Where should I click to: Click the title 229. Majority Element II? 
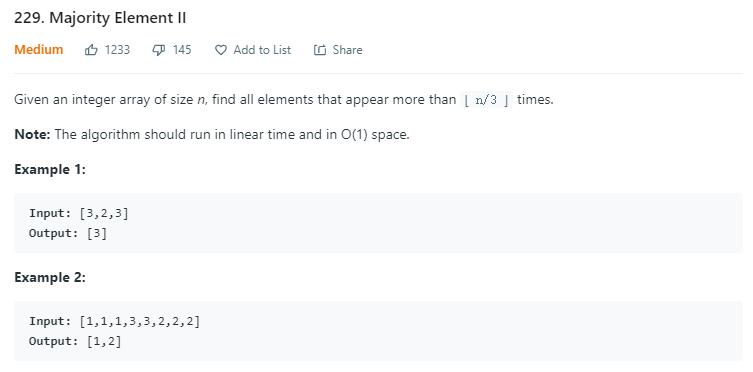click(x=100, y=18)
